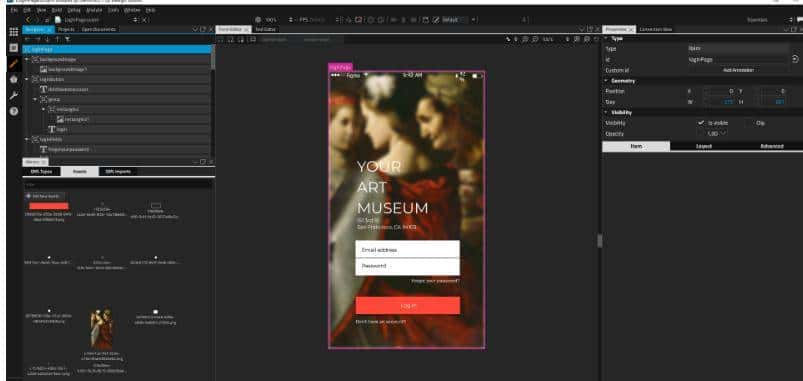Open the Help menu
Viewport: 803px width, 381px height.
pyautogui.click(x=150, y=10)
